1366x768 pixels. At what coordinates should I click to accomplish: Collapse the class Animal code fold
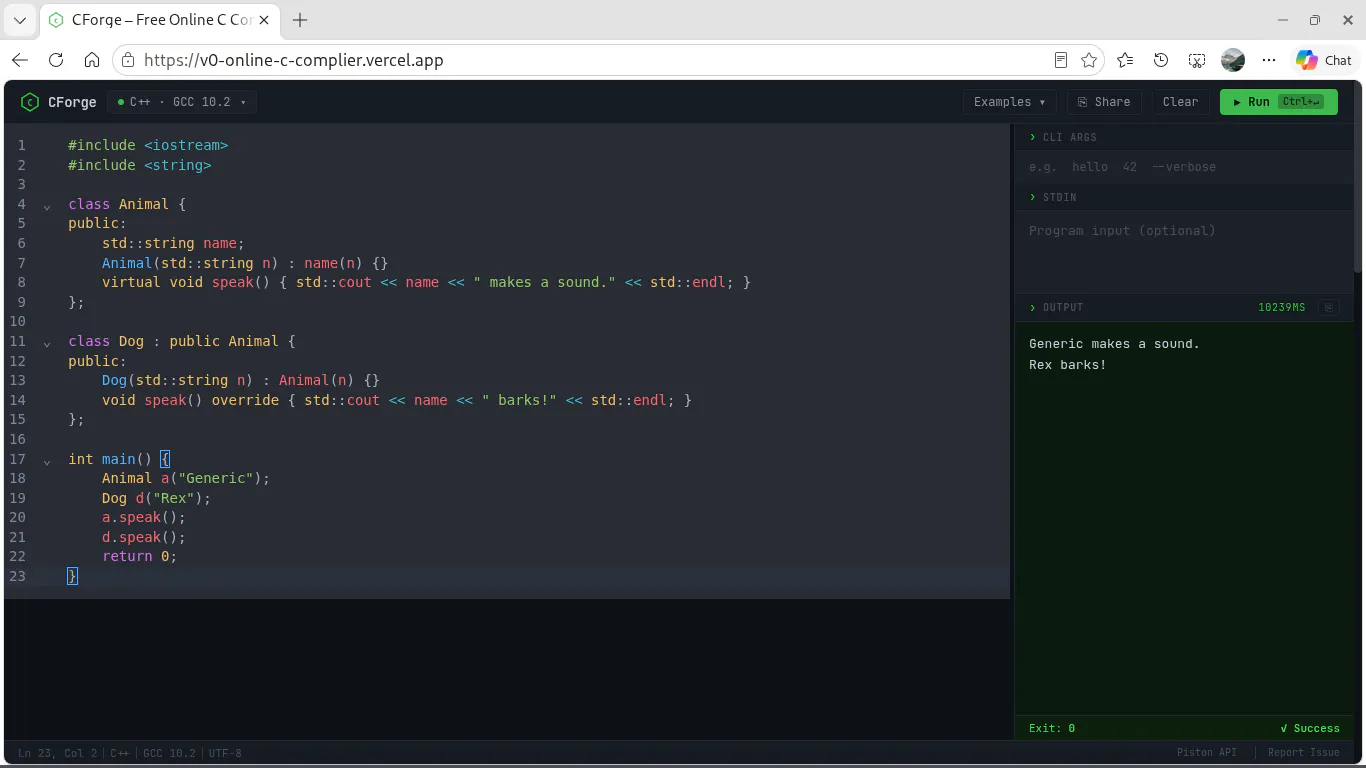coord(47,205)
